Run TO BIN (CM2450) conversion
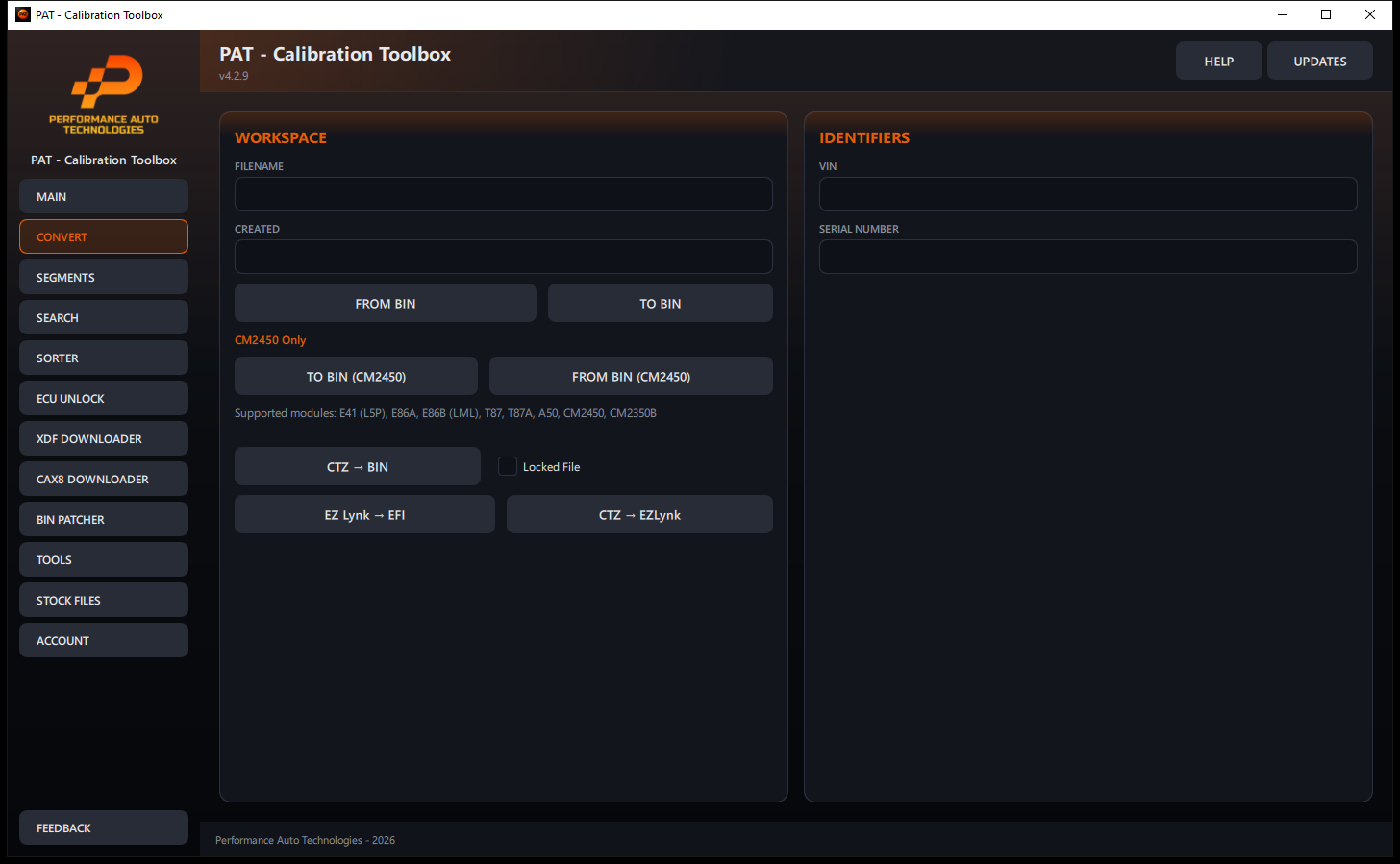This screenshot has height=864, width=1400. click(x=356, y=376)
